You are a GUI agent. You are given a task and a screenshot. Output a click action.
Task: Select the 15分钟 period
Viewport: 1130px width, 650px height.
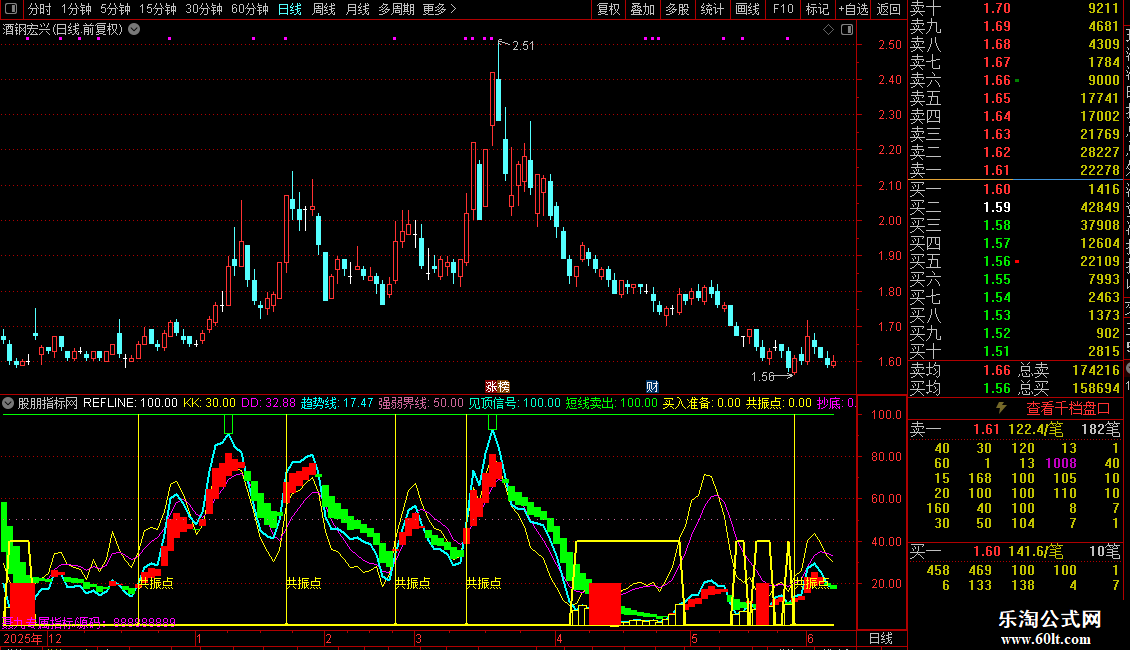click(x=158, y=9)
